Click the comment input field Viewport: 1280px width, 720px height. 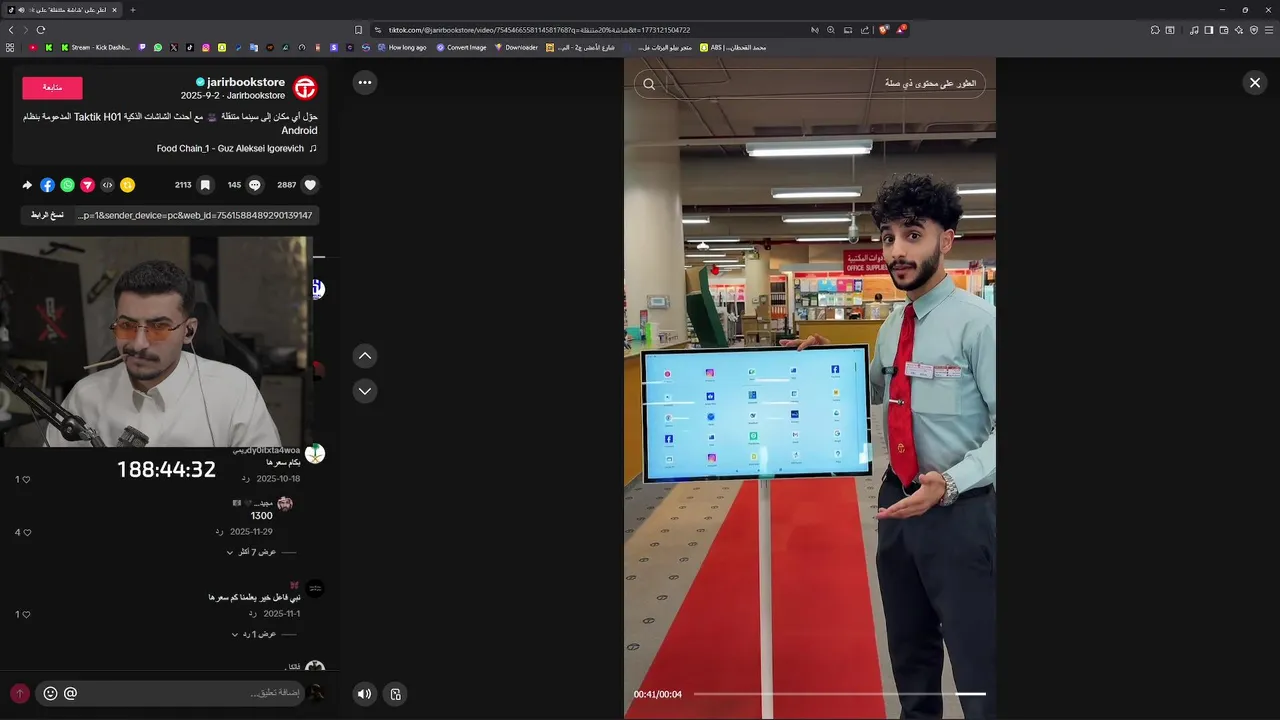(x=170, y=693)
